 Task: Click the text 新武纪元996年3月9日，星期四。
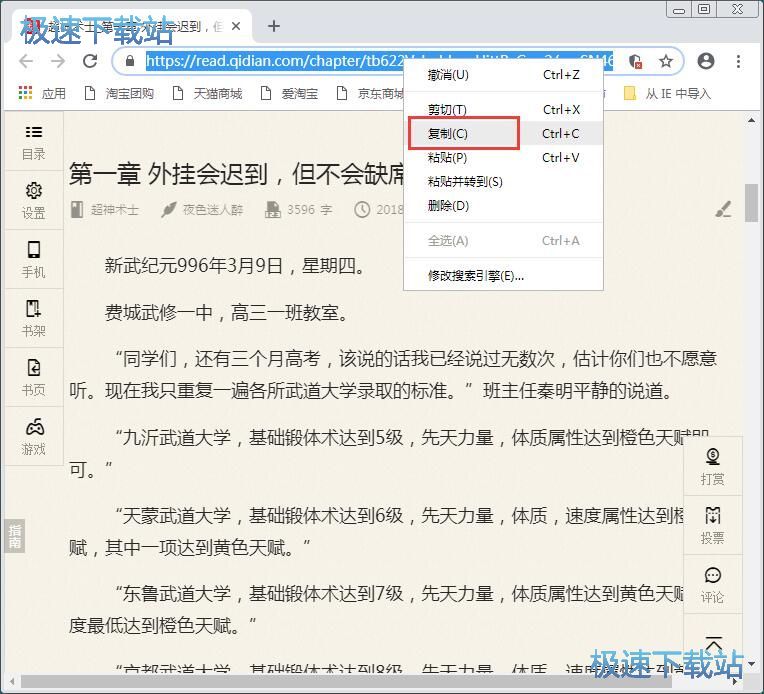[234, 266]
